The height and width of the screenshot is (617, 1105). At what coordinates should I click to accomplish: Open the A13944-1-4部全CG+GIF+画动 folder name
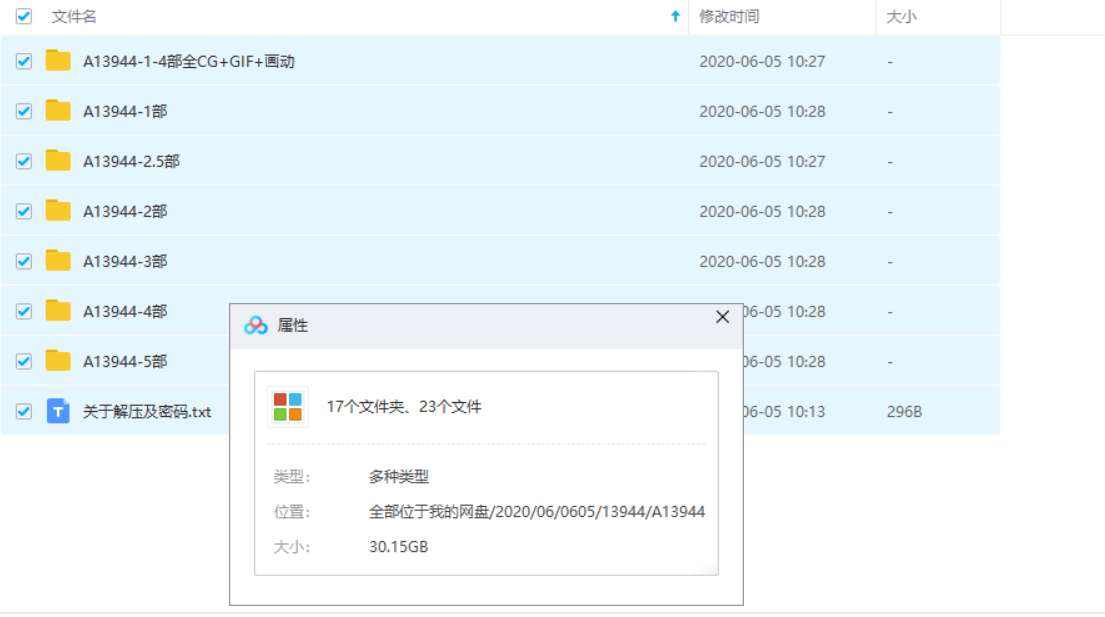[188, 61]
